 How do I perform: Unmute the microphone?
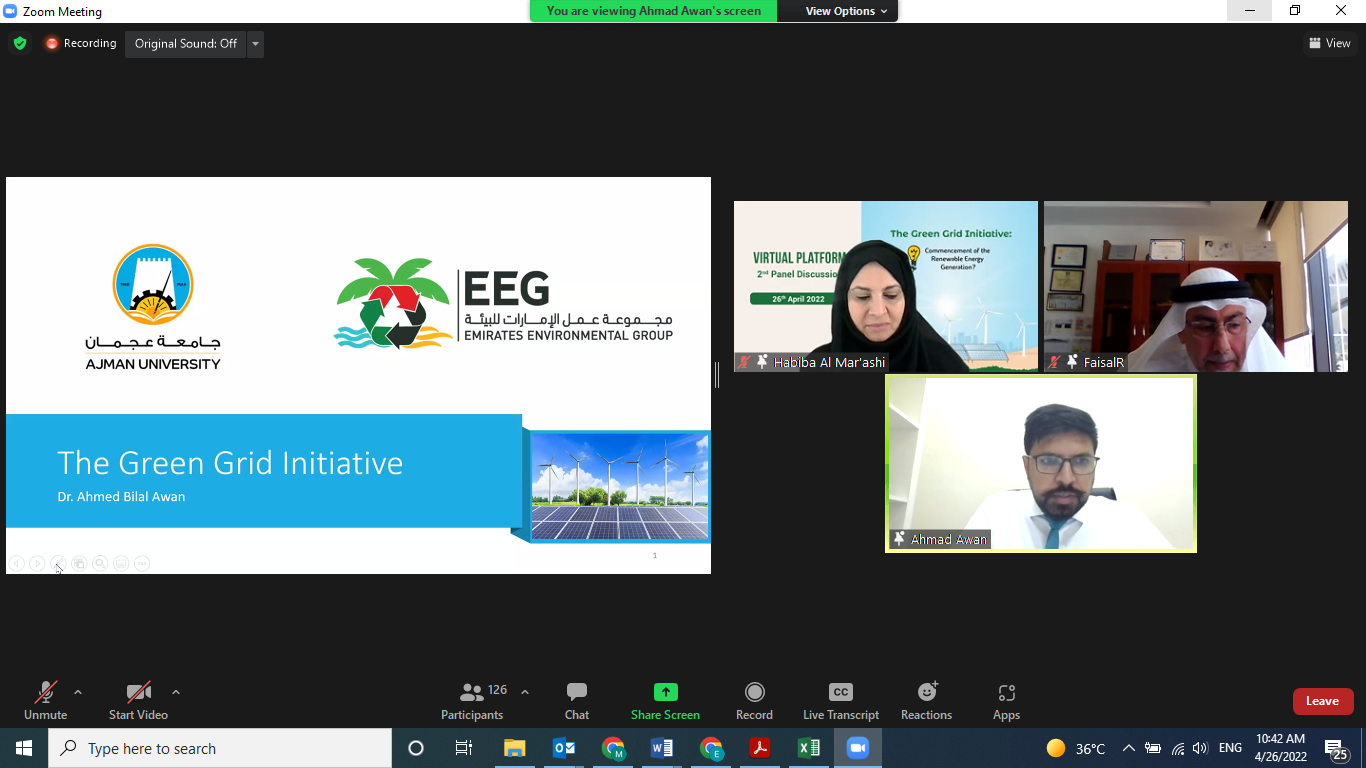coord(45,700)
